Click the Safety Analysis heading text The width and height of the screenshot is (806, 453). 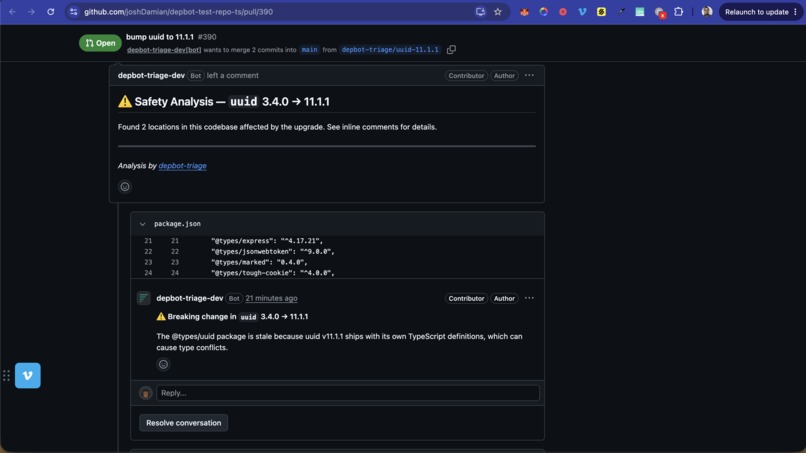click(224, 102)
